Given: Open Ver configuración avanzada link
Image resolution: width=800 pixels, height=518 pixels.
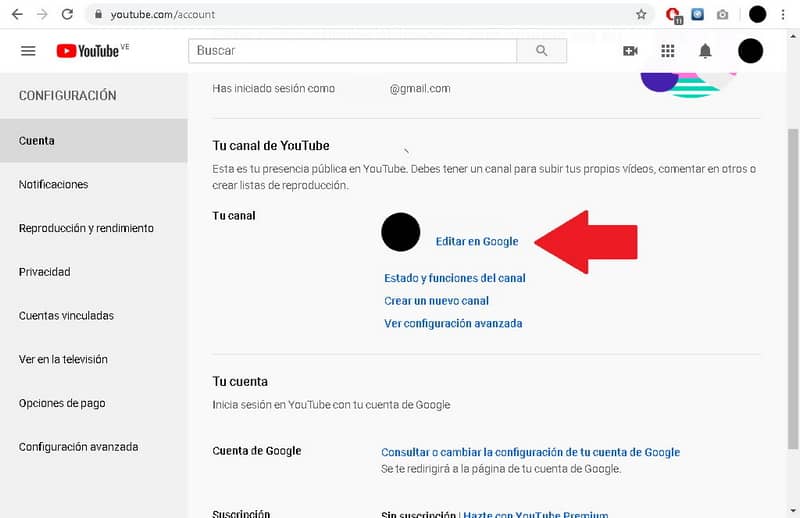Looking at the screenshot, I should 453,323.
